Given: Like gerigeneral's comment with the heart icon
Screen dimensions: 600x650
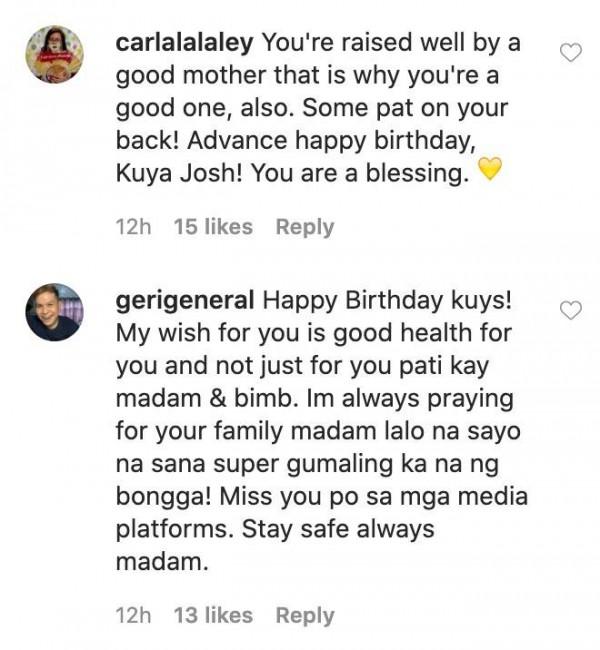Looking at the screenshot, I should [x=571, y=310].
